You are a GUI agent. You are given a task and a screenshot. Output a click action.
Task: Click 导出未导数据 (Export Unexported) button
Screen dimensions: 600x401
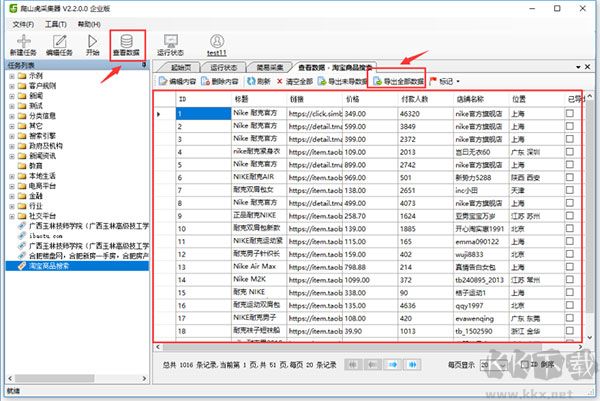click(x=342, y=81)
